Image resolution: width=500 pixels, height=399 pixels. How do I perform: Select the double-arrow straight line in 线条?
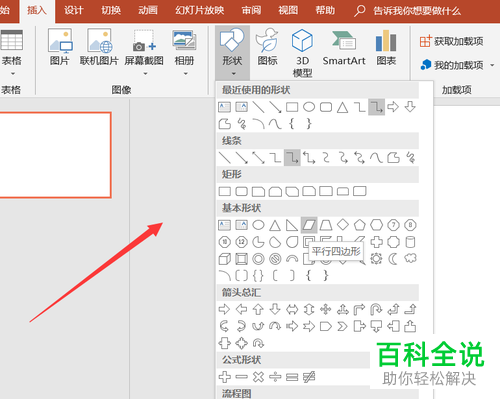tap(258, 158)
